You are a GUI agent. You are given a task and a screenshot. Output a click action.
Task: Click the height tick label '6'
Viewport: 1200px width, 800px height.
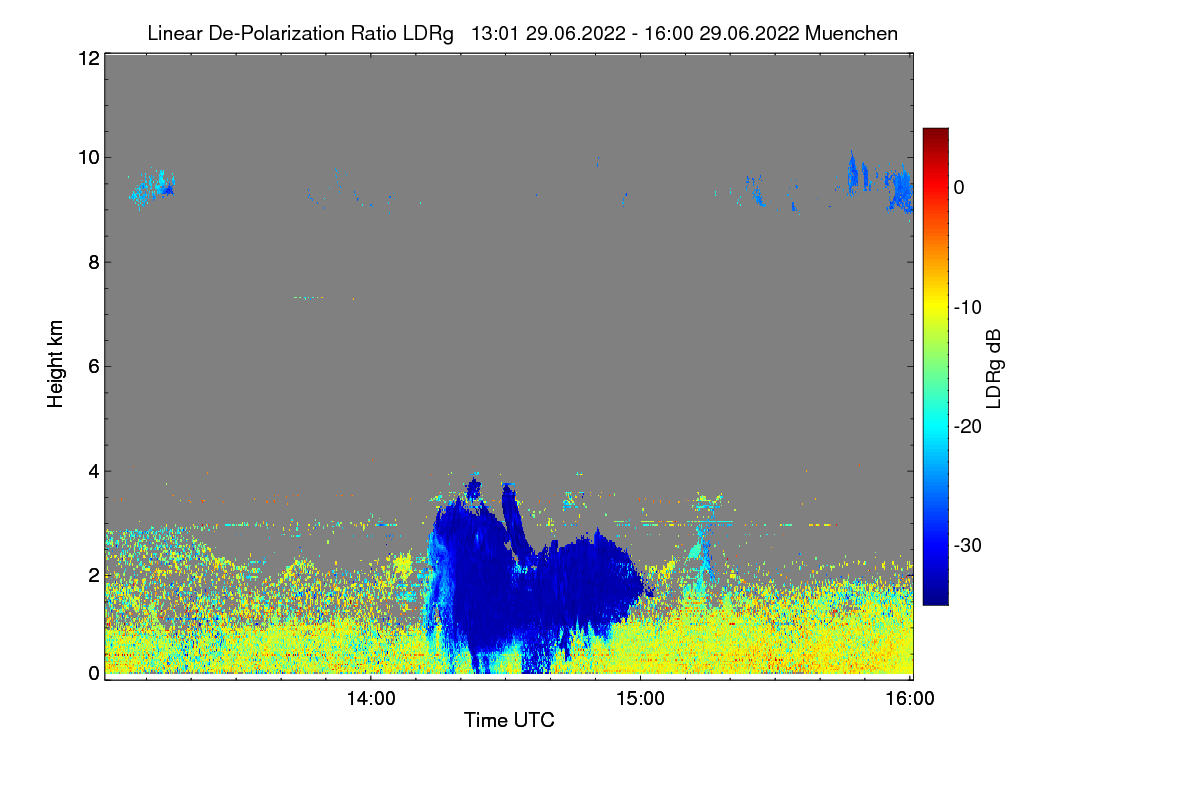(x=92, y=366)
